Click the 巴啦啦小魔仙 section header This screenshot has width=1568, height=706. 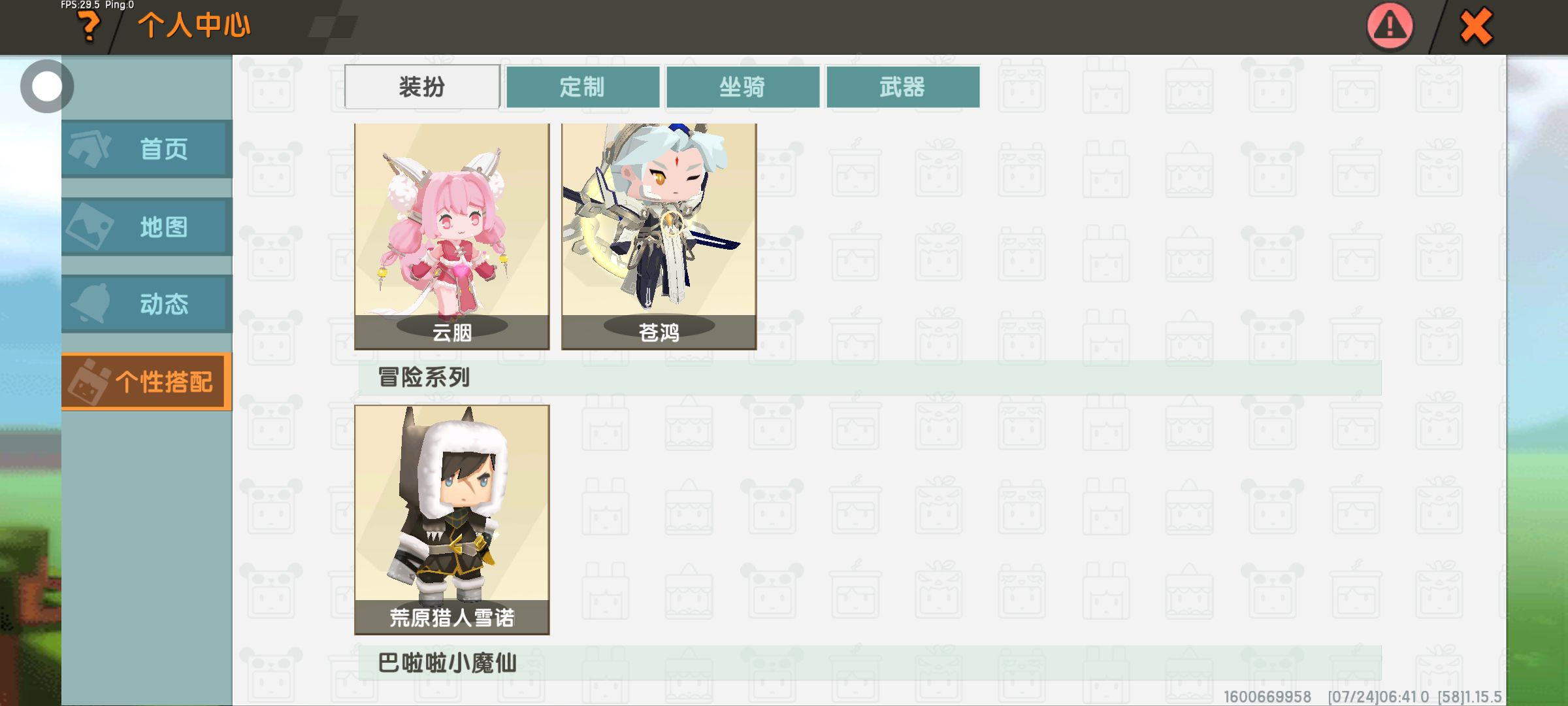tap(870, 663)
